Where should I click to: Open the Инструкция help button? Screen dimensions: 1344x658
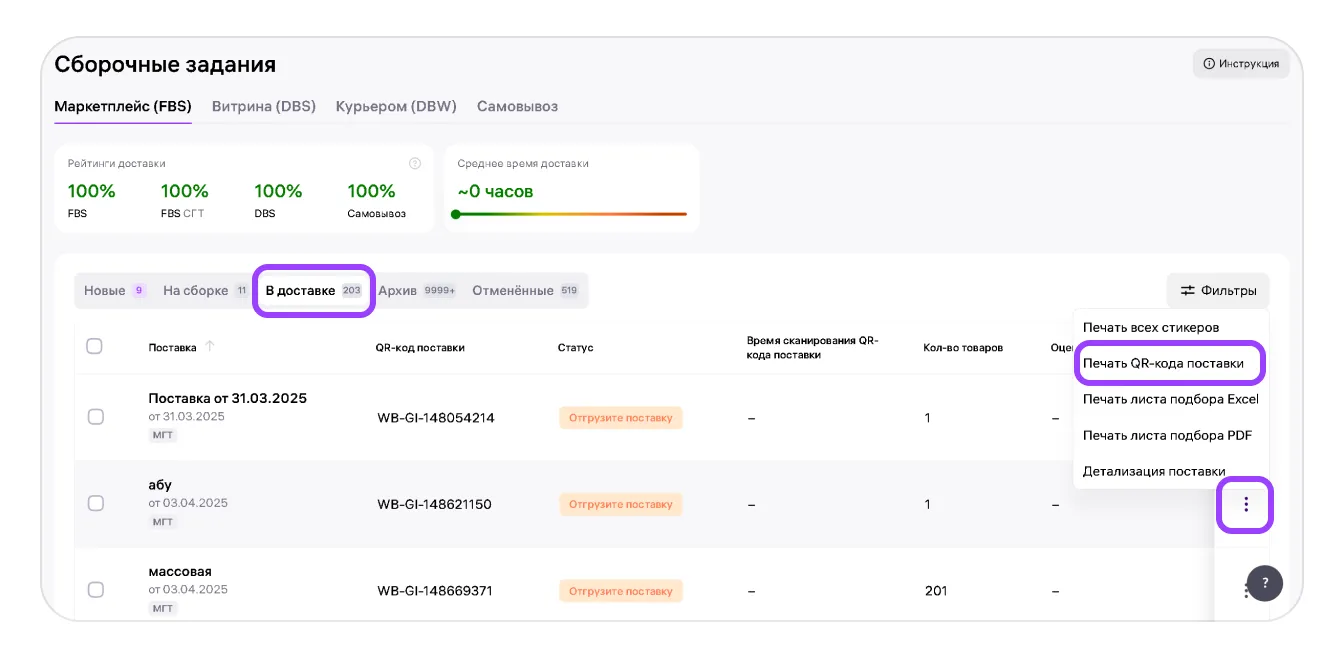coord(1240,64)
